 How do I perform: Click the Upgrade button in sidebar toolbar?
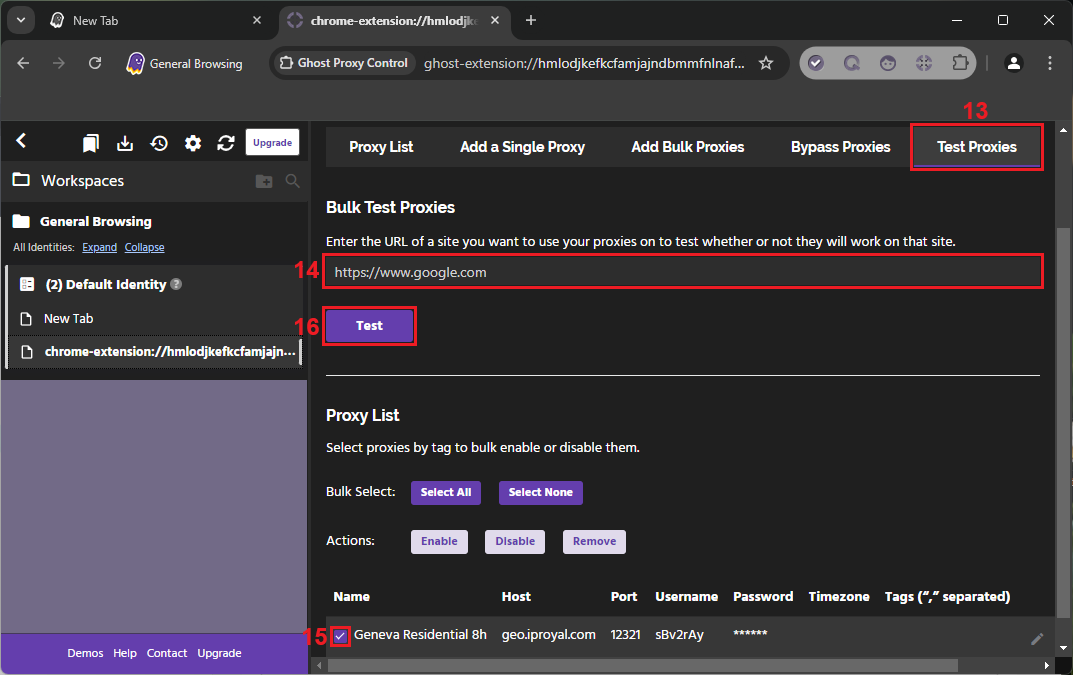click(272, 142)
